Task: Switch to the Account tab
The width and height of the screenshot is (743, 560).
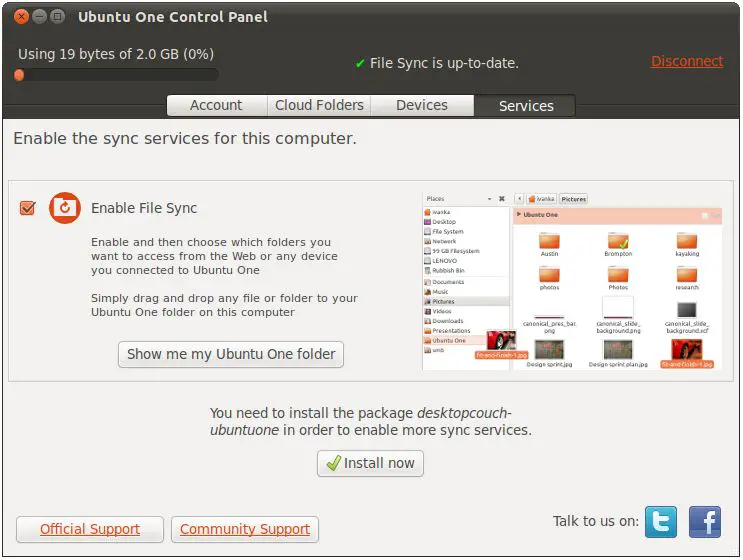Action: point(216,105)
